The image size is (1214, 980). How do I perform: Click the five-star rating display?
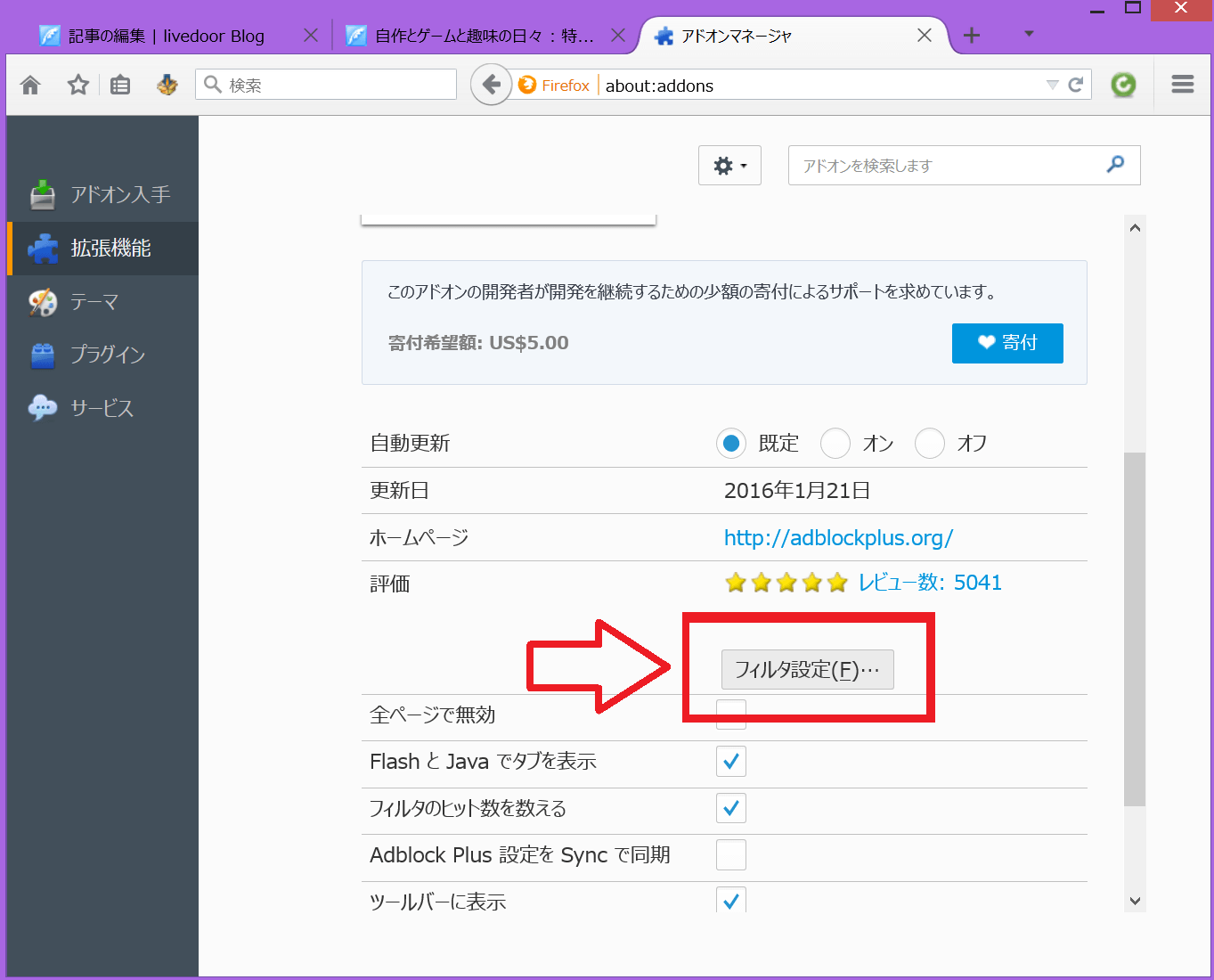[786, 583]
